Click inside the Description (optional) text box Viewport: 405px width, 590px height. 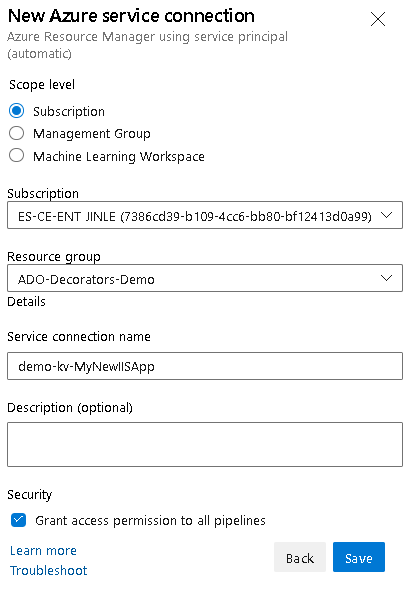tap(205, 444)
